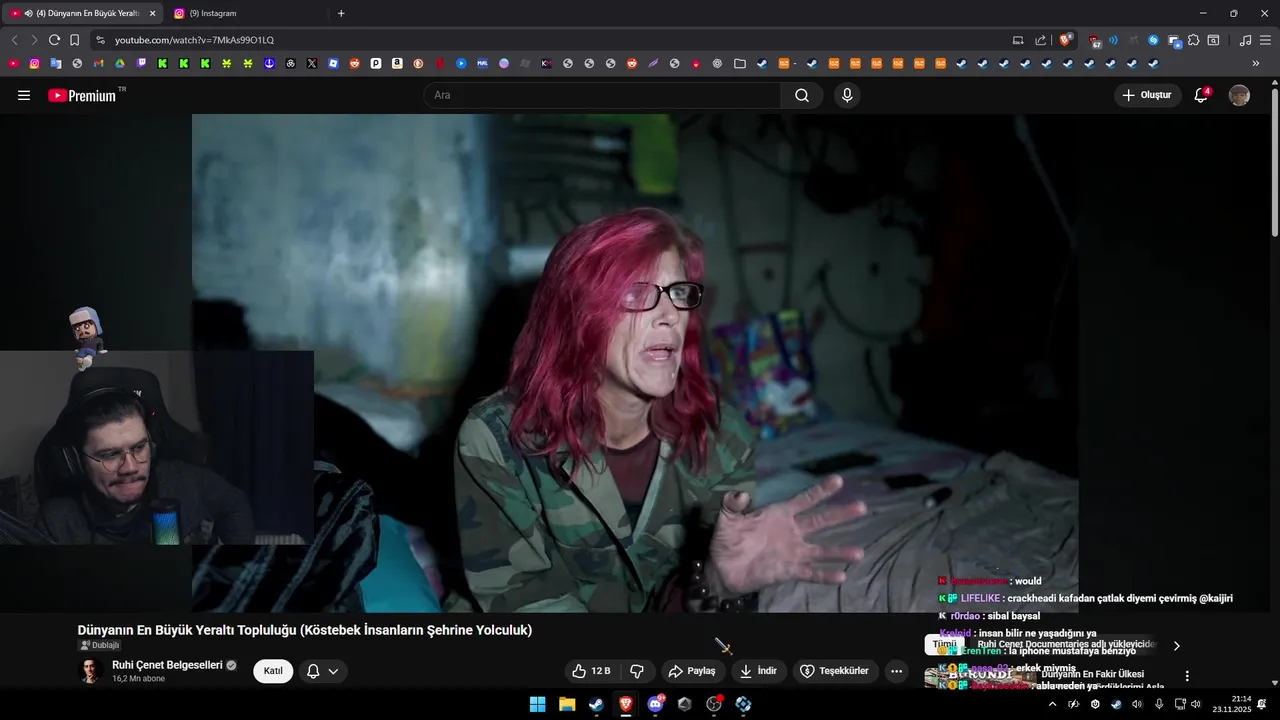This screenshot has height=720, width=1280.
Task: Open File Explorer from taskbar
Action: 567,704
